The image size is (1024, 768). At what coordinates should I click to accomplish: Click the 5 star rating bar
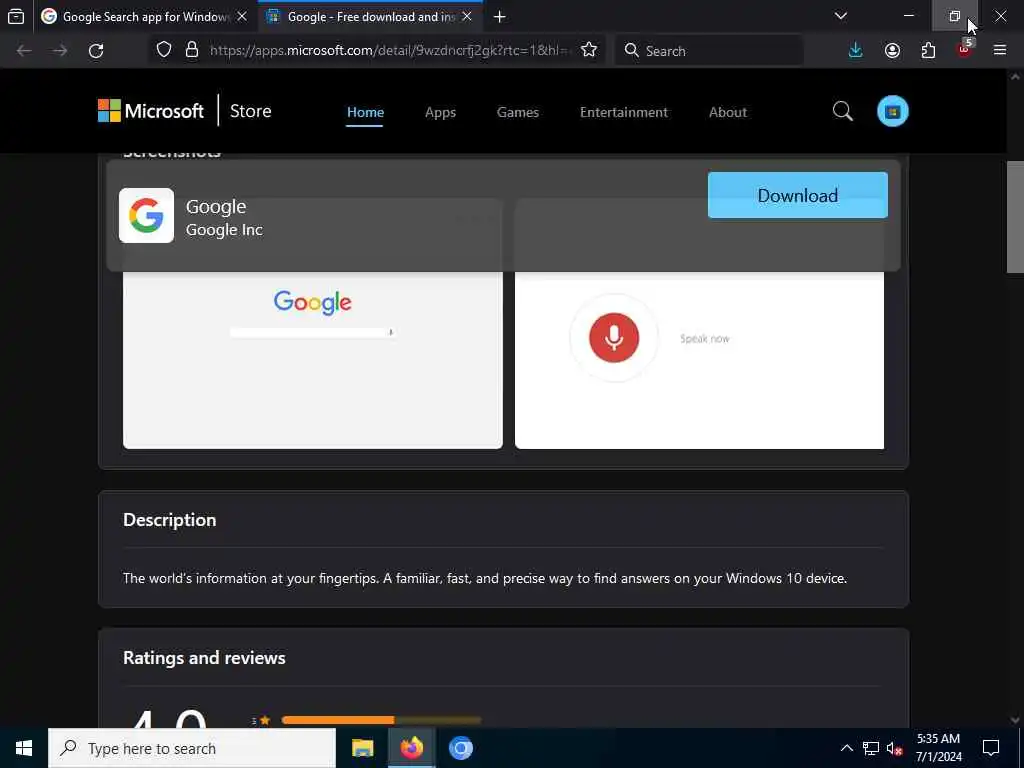(381, 720)
